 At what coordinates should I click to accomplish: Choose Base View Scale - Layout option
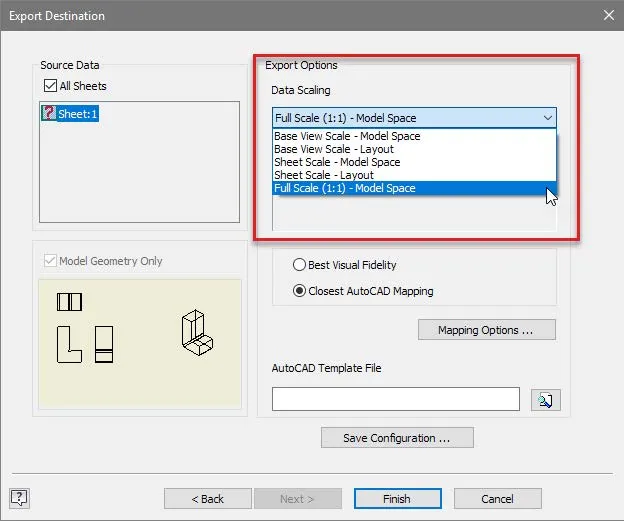414,149
